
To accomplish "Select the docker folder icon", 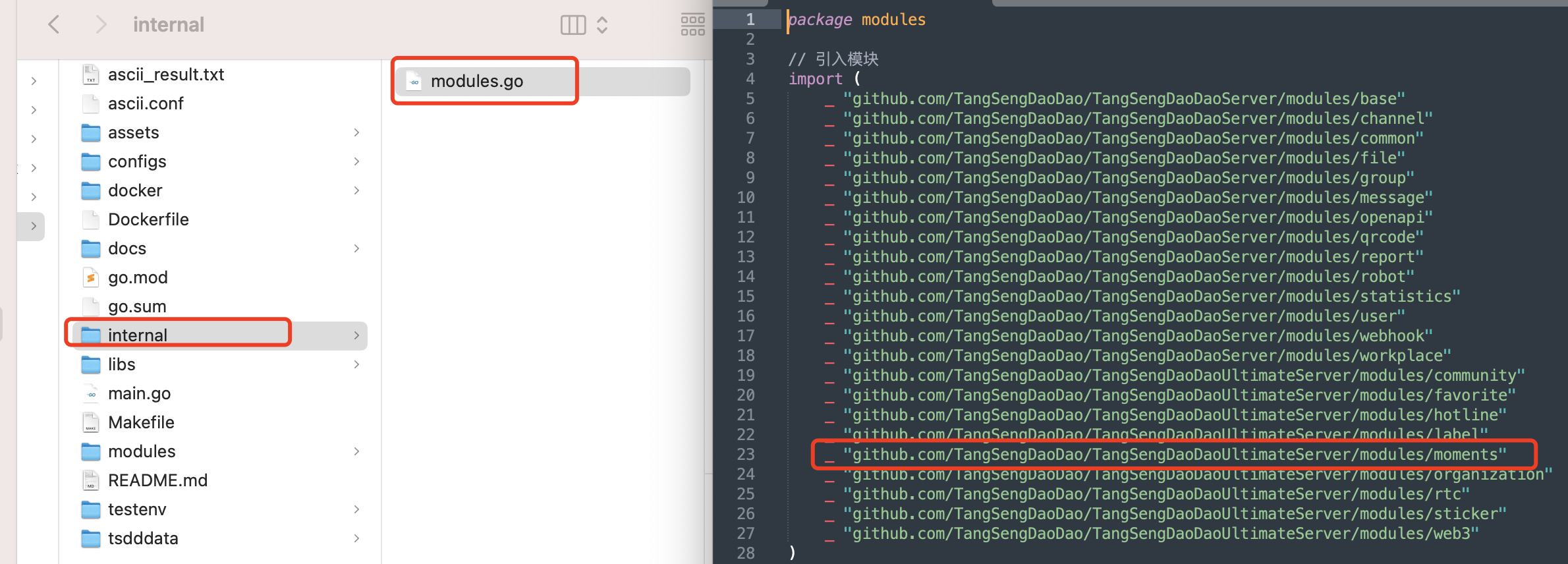I will (91, 190).
